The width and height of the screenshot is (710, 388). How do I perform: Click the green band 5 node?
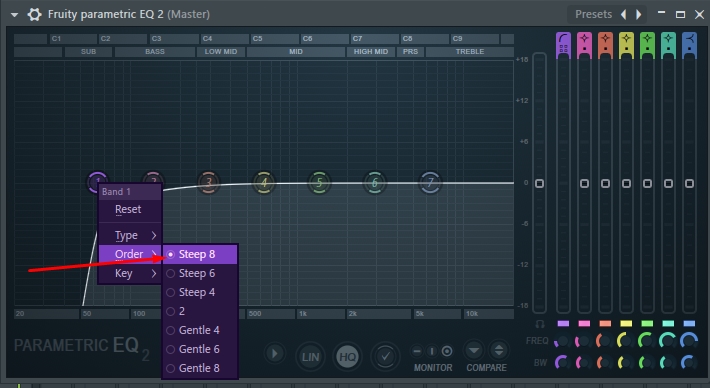click(x=319, y=183)
